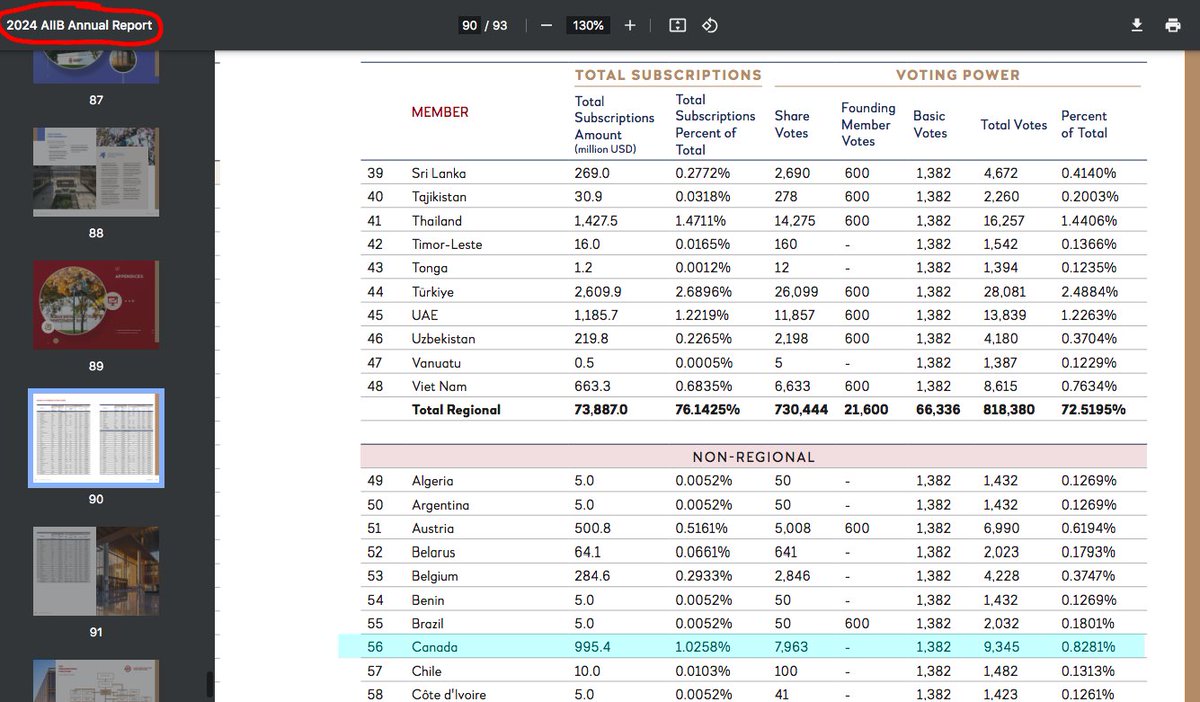Select Argentina member name

click(x=440, y=505)
